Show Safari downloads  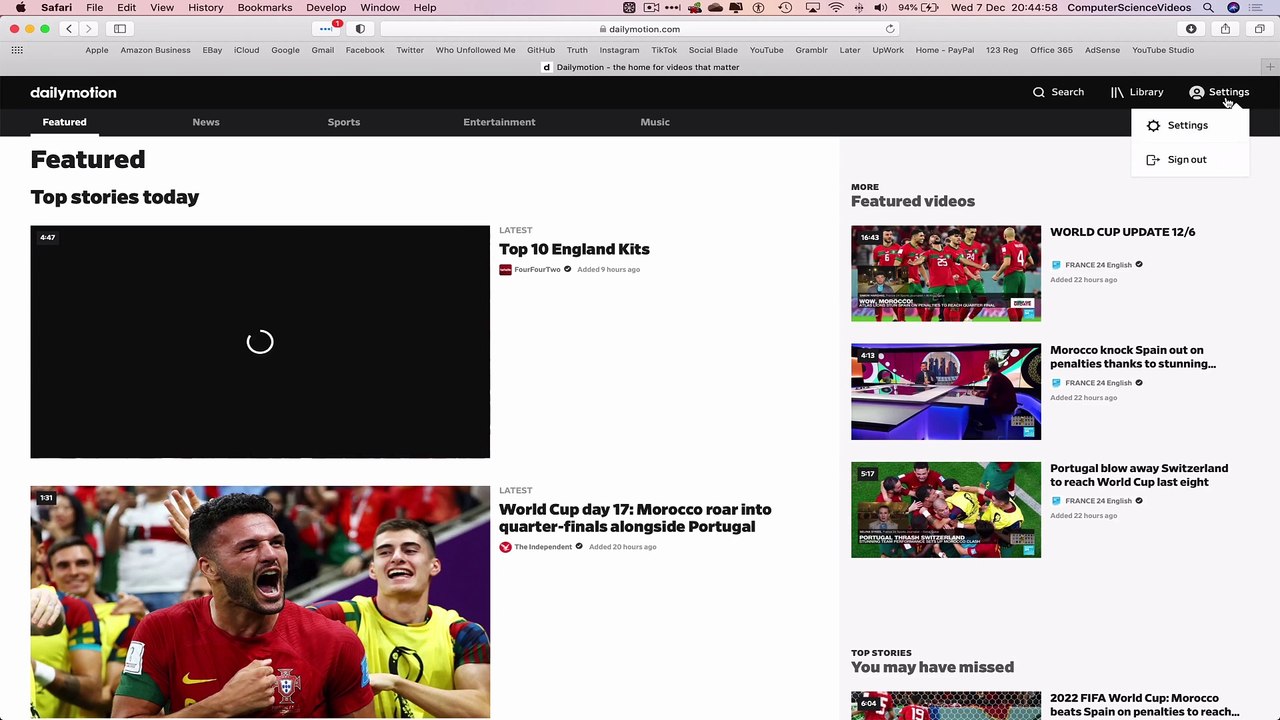coord(1191,29)
